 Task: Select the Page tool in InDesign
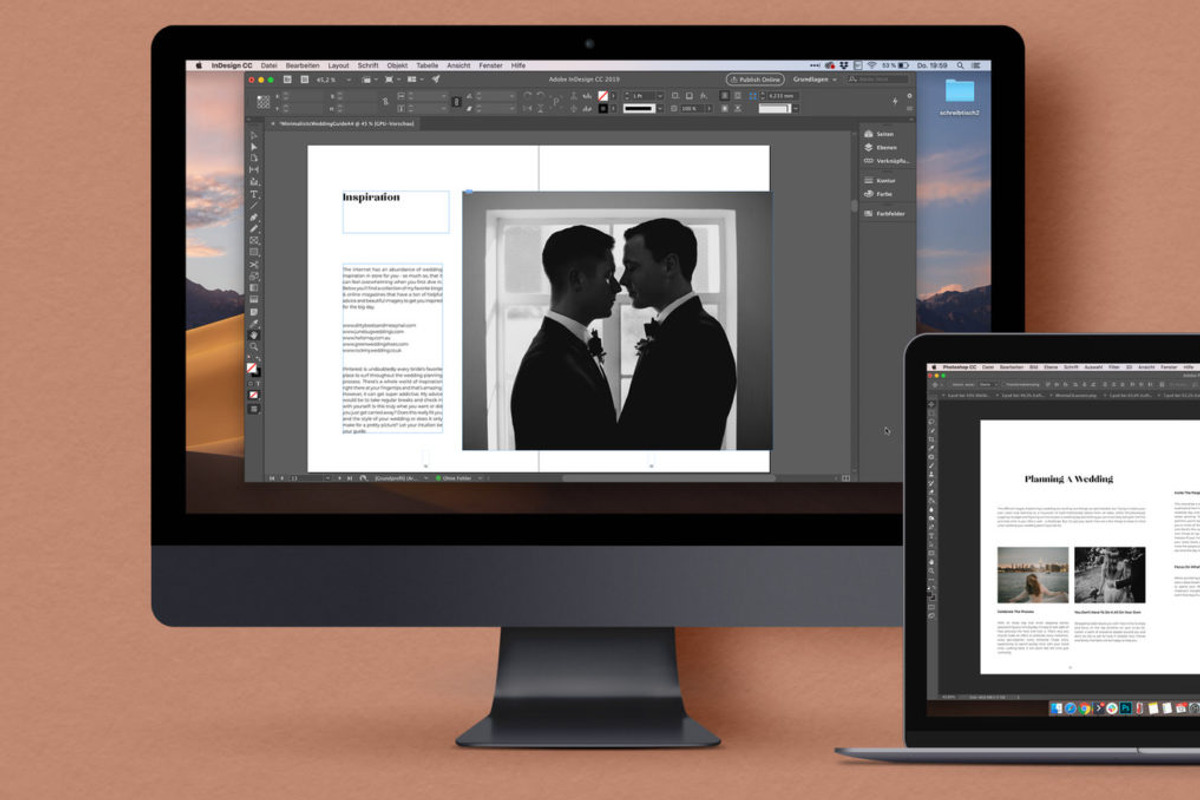[x=254, y=158]
